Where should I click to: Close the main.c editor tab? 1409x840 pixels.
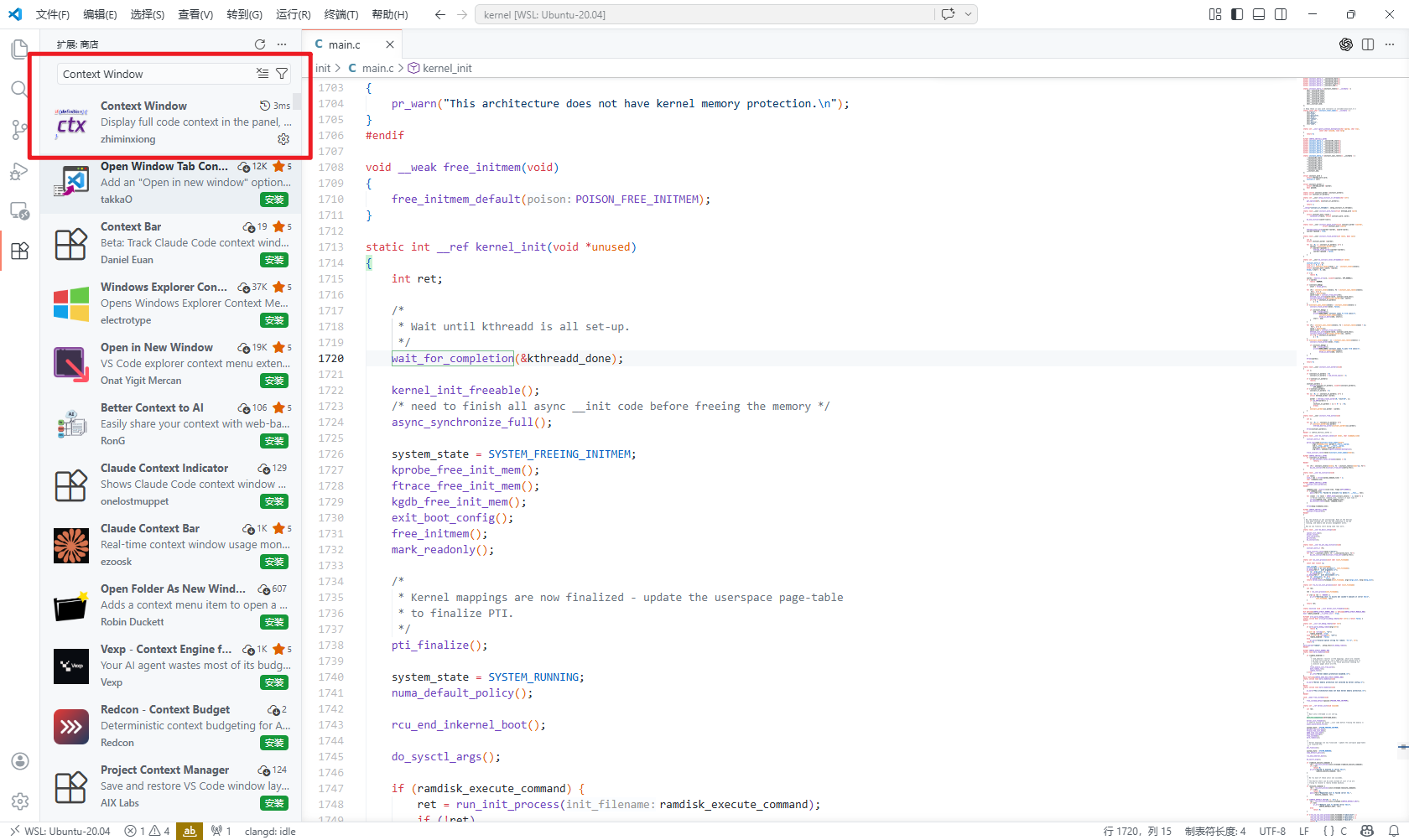coord(389,44)
